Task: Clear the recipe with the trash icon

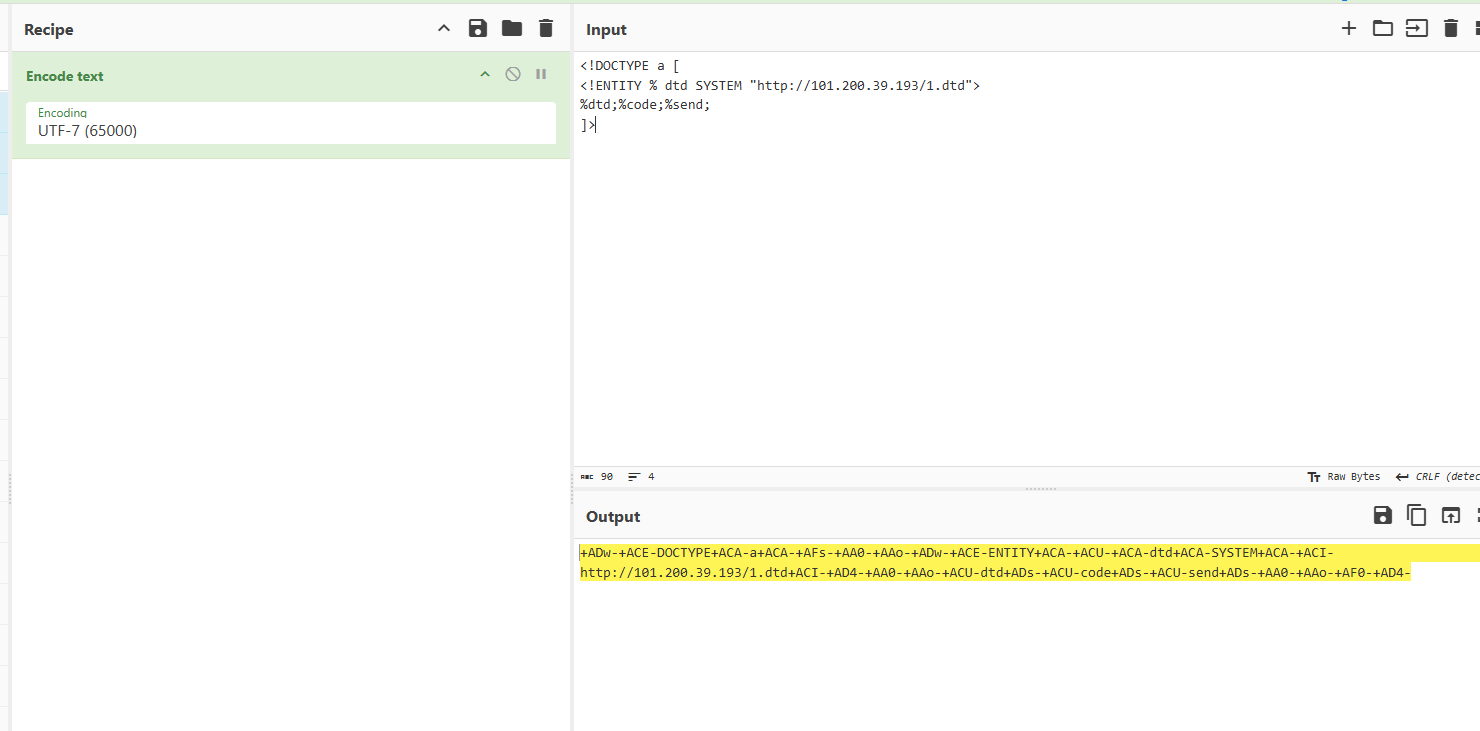Action: [x=545, y=29]
